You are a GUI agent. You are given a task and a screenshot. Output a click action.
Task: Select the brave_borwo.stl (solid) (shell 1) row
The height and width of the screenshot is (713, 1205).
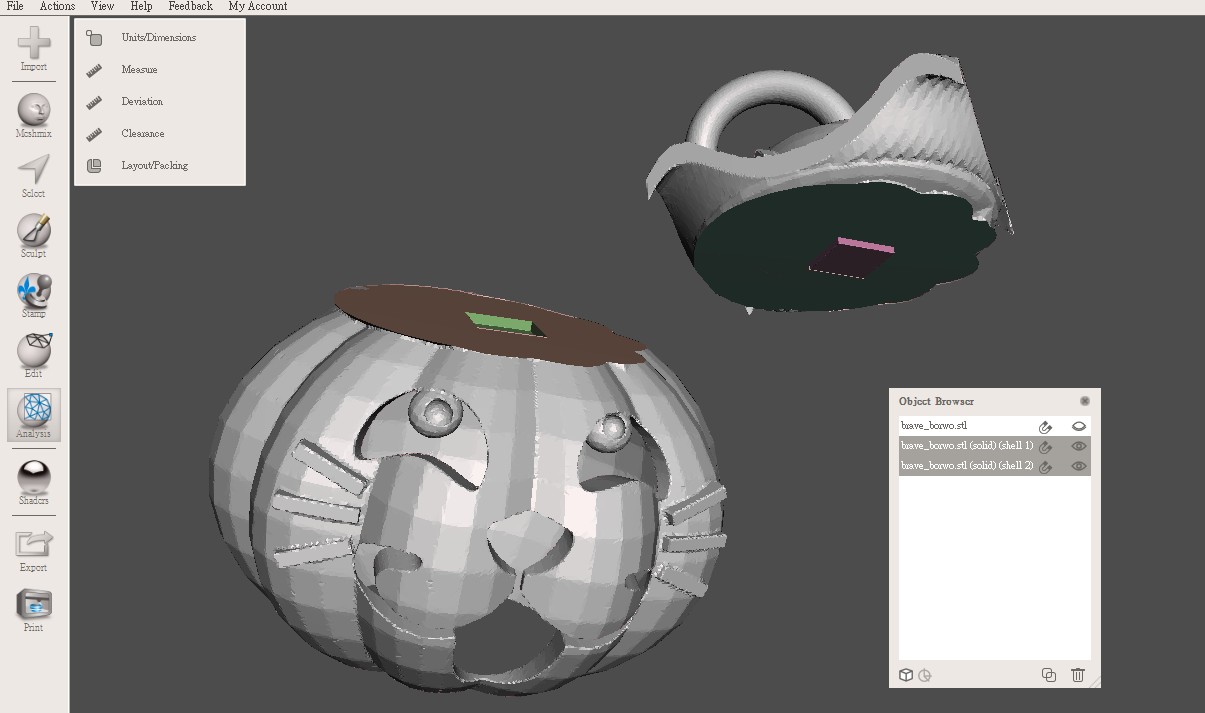pos(994,446)
